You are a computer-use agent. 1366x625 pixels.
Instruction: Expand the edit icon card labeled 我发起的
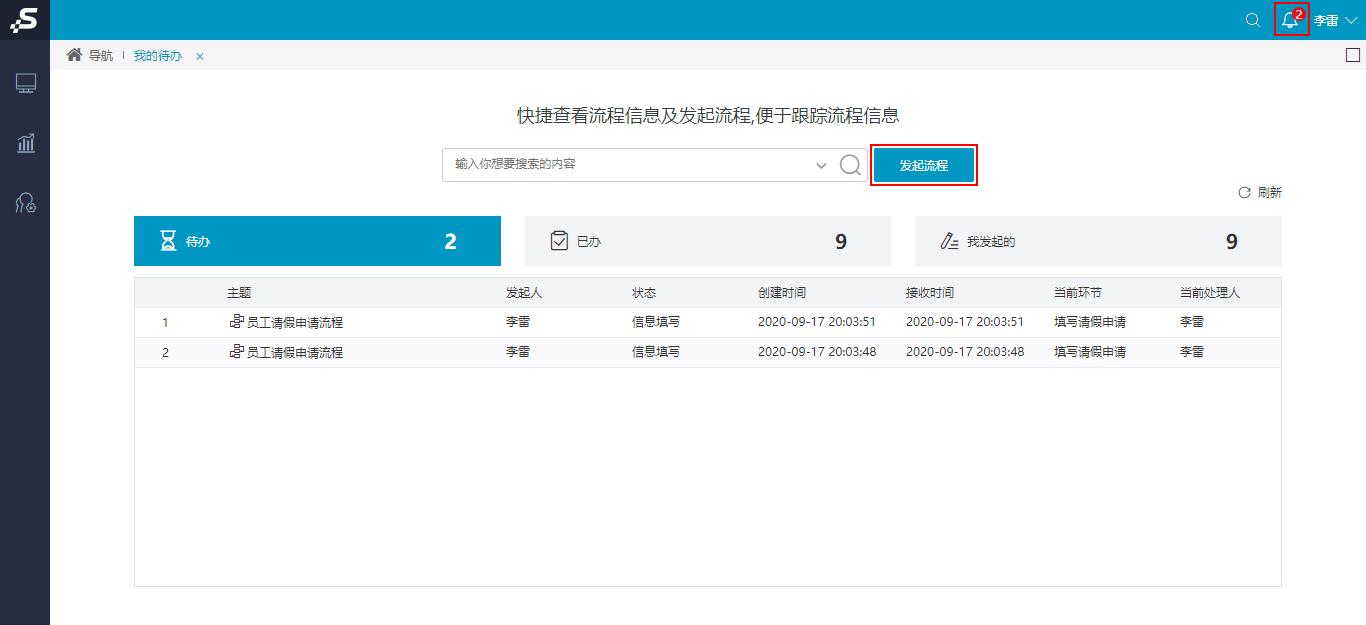(947, 240)
